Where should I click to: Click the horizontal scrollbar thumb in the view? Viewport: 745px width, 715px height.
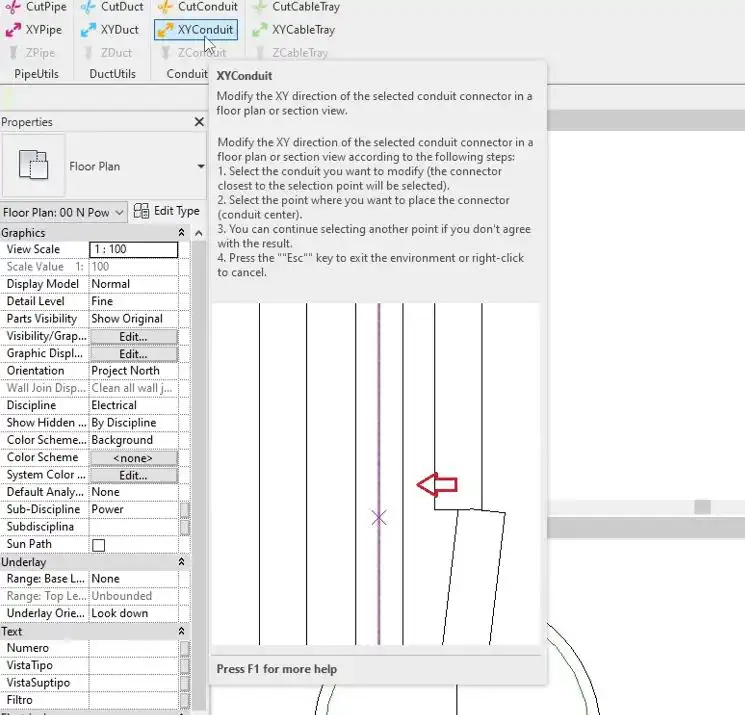point(702,507)
